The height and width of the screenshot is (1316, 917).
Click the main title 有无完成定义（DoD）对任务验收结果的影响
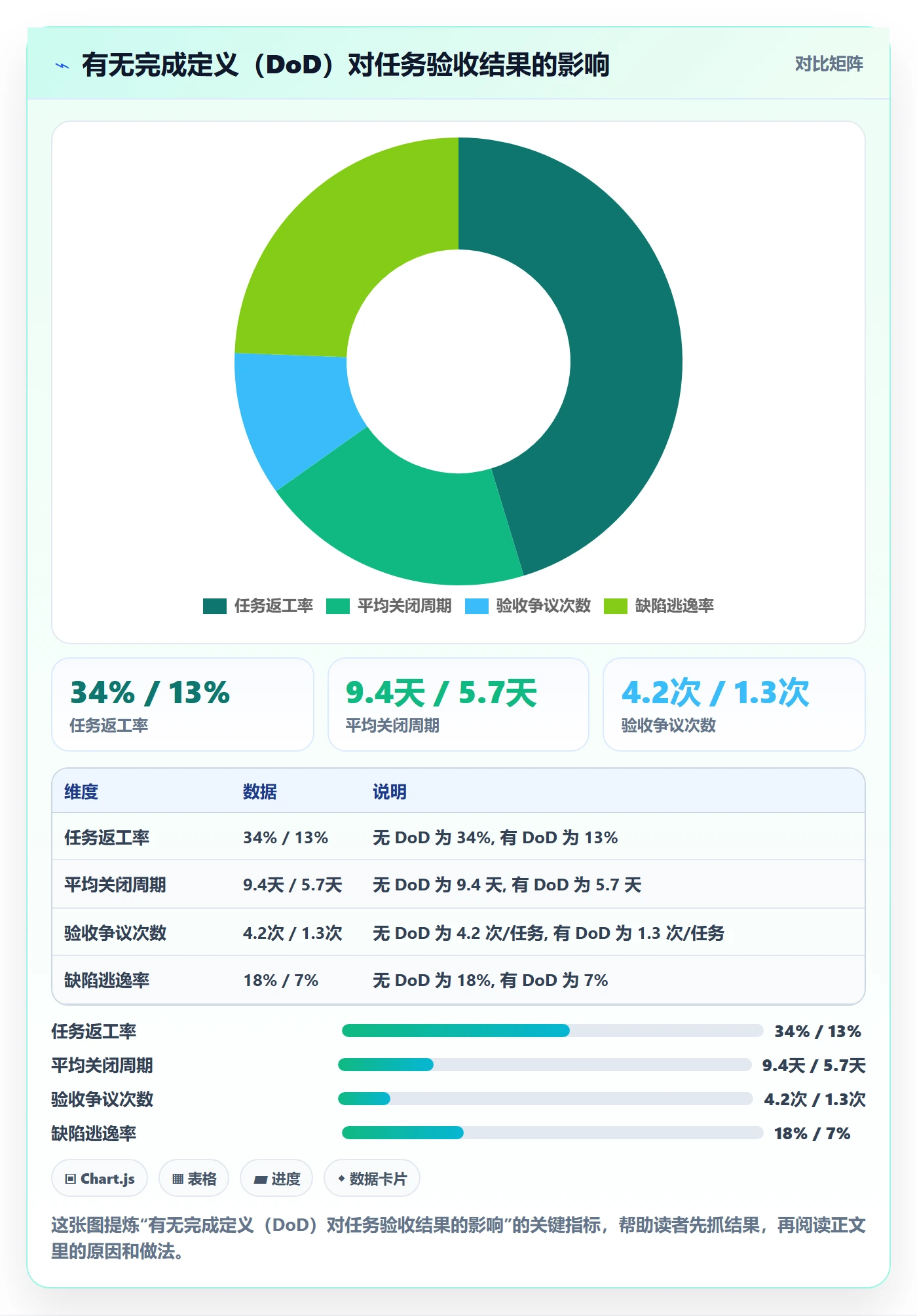pyautogui.click(x=346, y=65)
